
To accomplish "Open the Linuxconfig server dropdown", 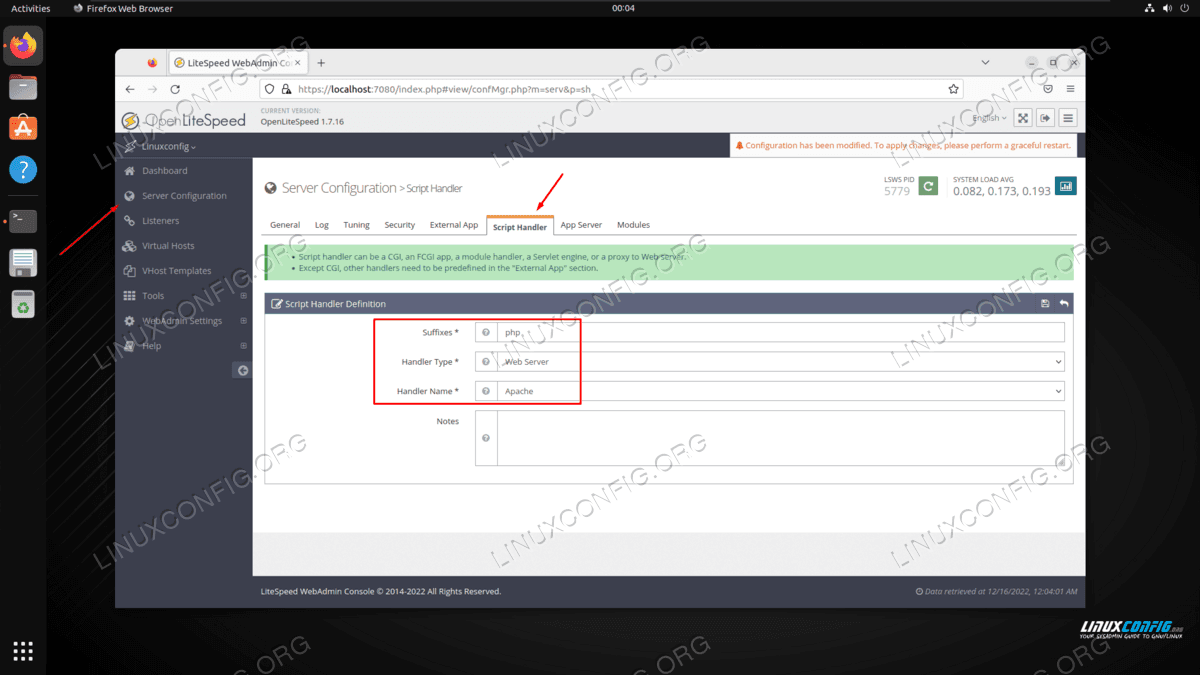I will 169,146.
